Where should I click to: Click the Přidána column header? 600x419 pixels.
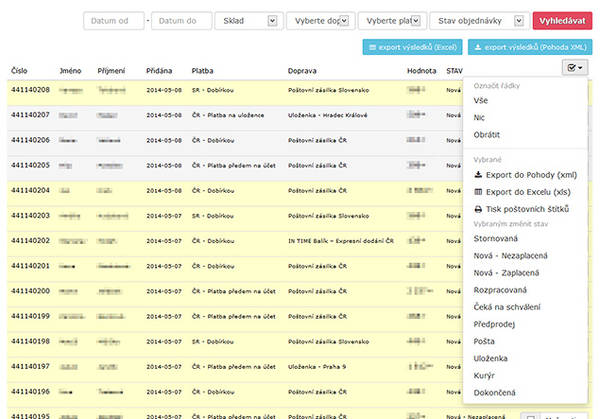tap(159, 71)
